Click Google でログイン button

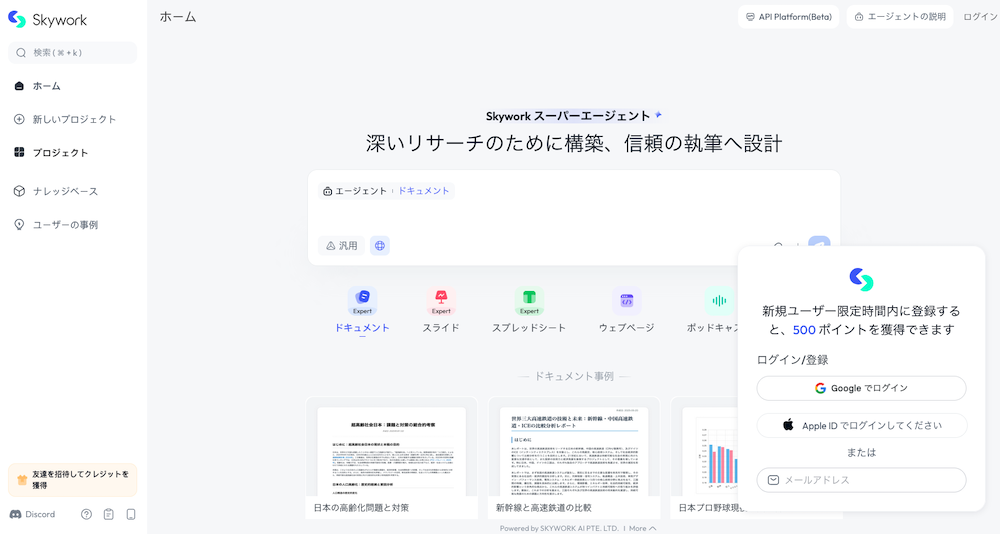(861, 388)
